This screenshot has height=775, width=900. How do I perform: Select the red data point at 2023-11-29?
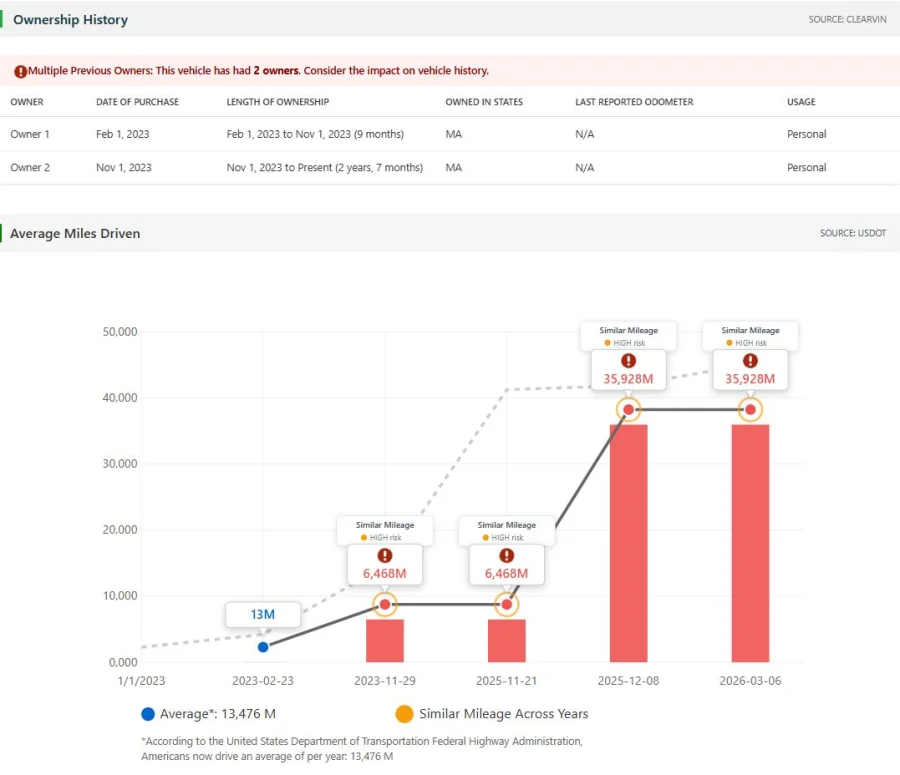385,604
